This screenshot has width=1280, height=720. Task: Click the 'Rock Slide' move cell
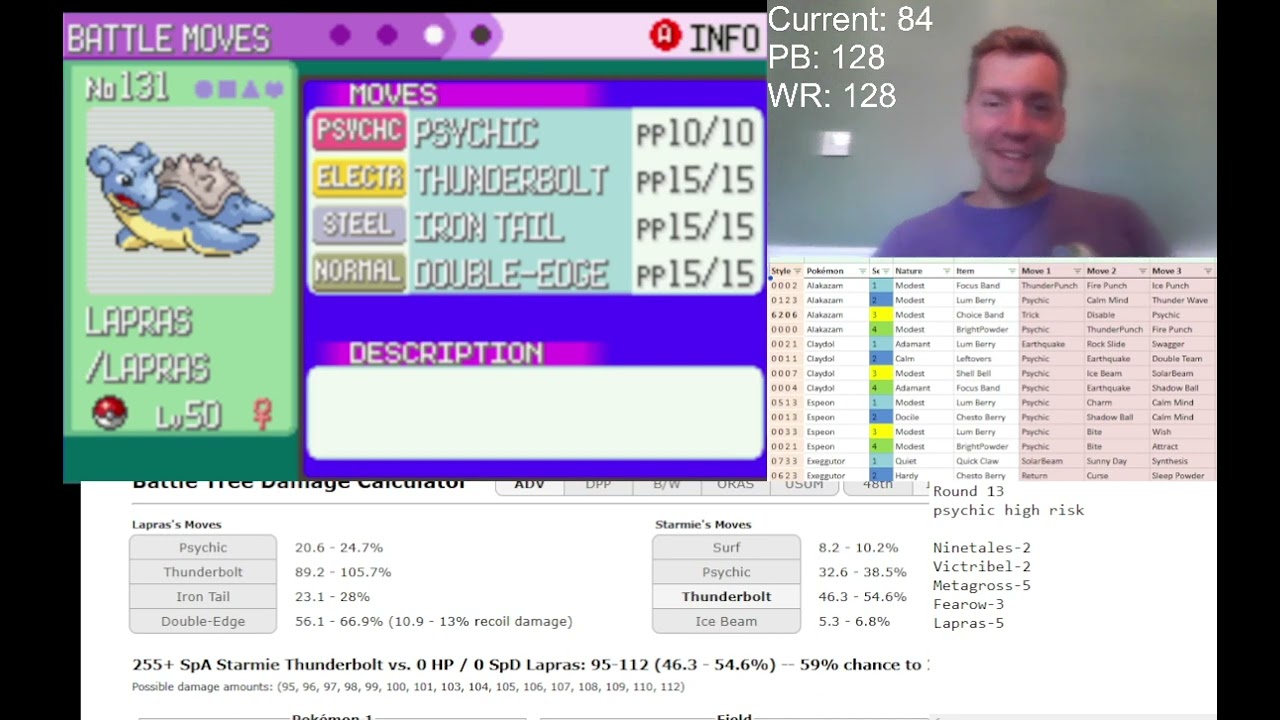coord(1116,344)
